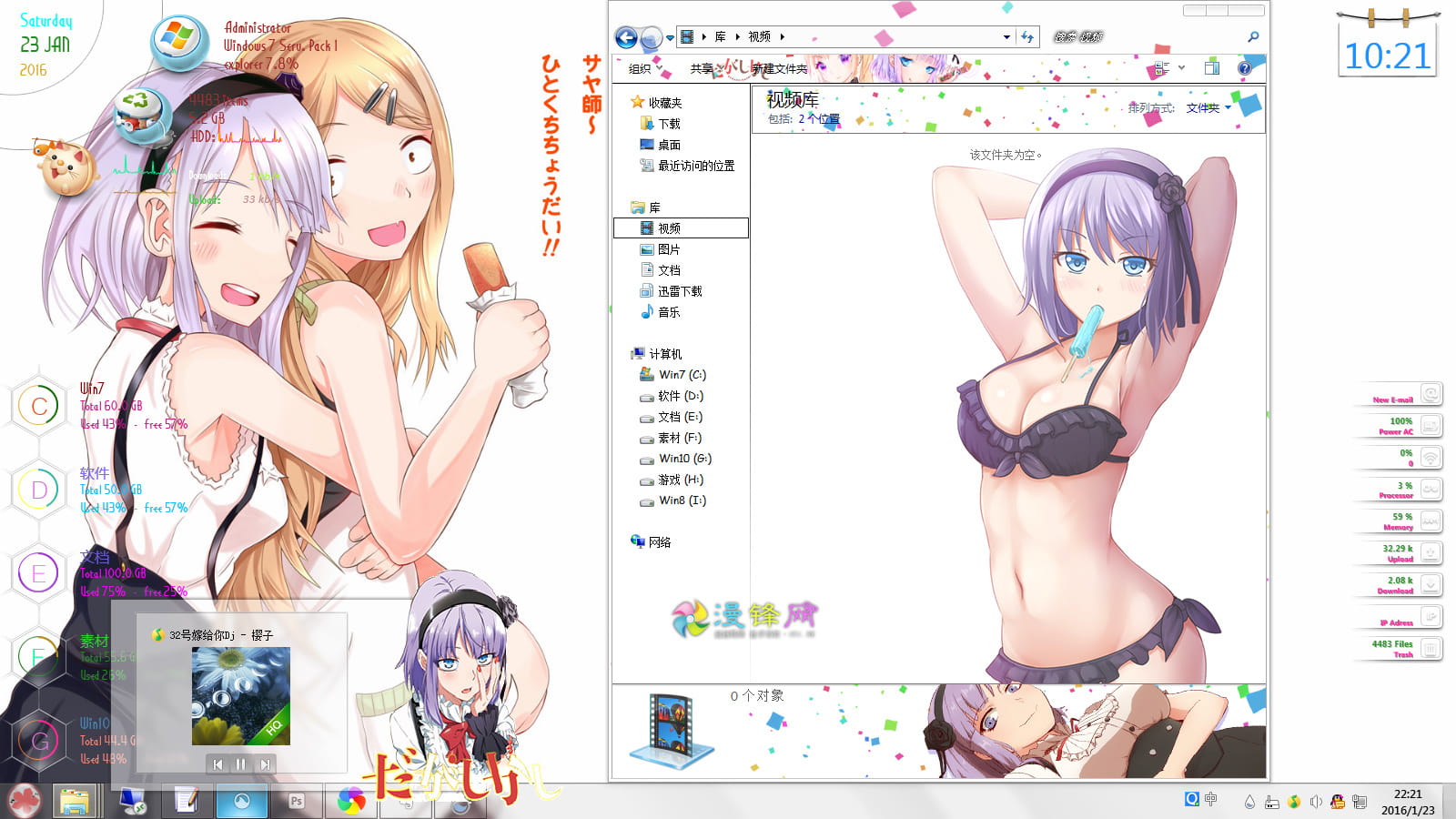Click the 2 个位置 link

tap(819, 118)
